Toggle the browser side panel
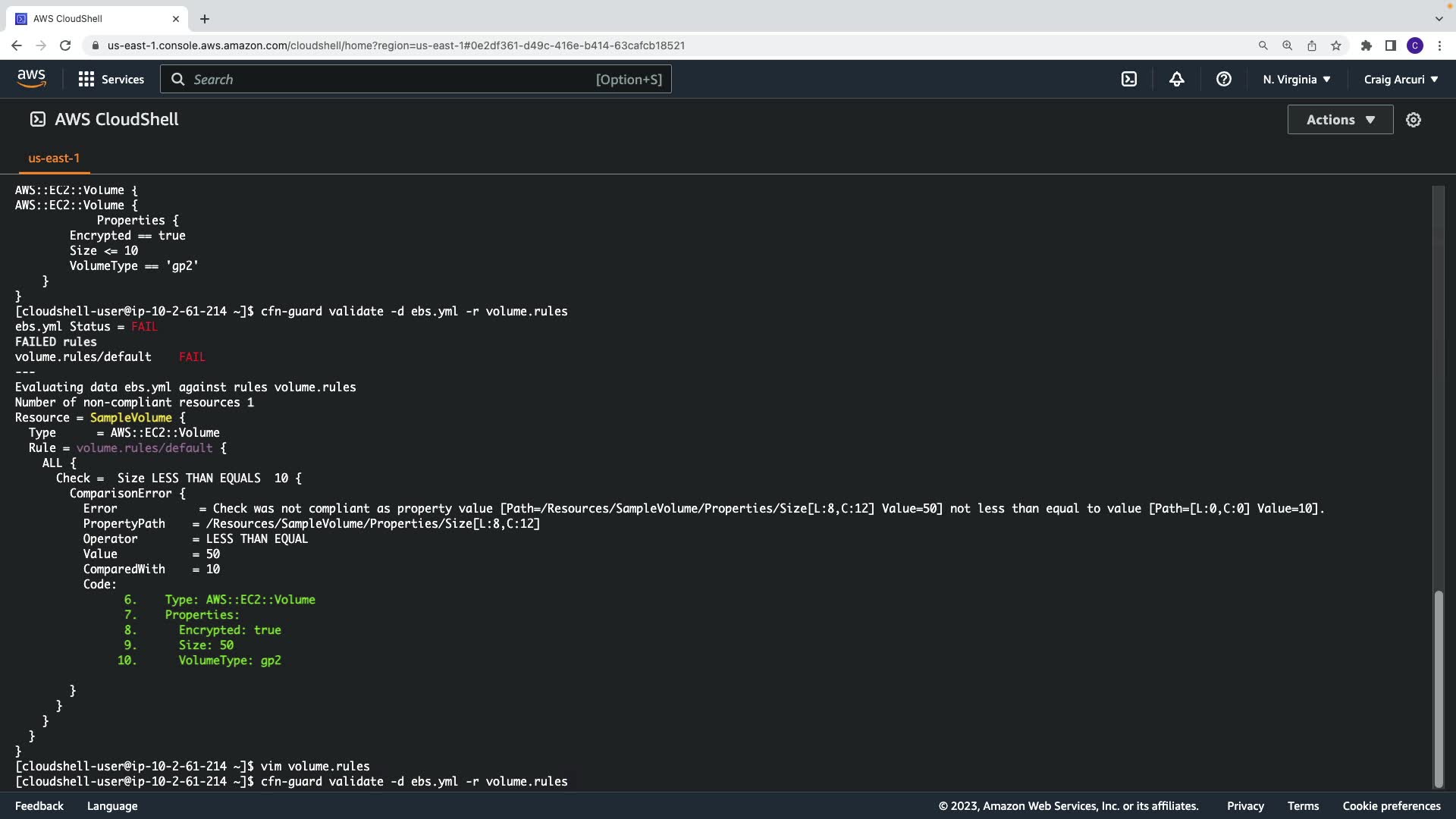1456x819 pixels. click(x=1390, y=45)
